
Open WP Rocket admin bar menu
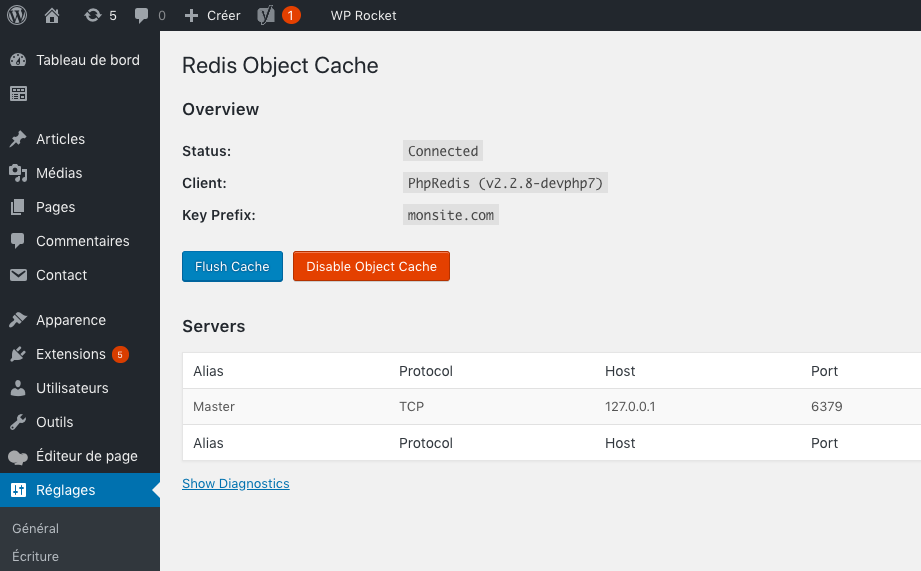(x=363, y=16)
